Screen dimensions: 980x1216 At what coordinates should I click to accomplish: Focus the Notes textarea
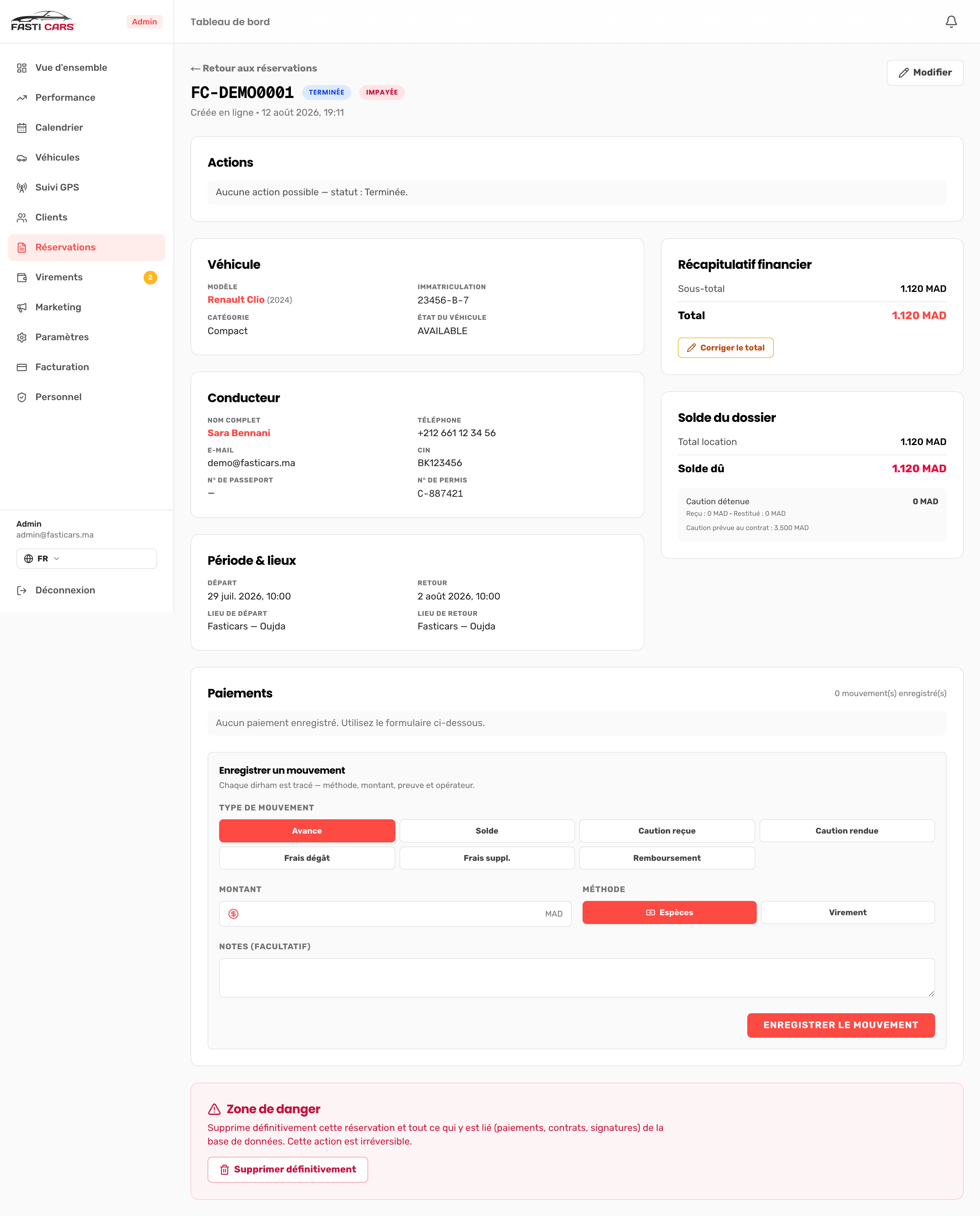(x=577, y=977)
